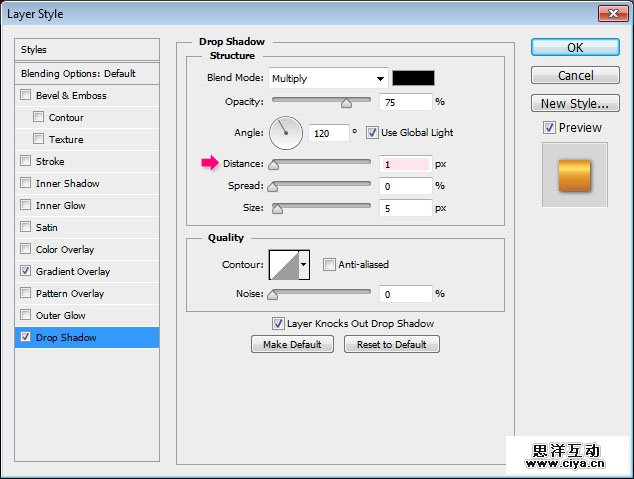The image size is (634, 479).
Task: Toggle Layer Knocks Out Drop Shadow
Action: pyautogui.click(x=279, y=324)
